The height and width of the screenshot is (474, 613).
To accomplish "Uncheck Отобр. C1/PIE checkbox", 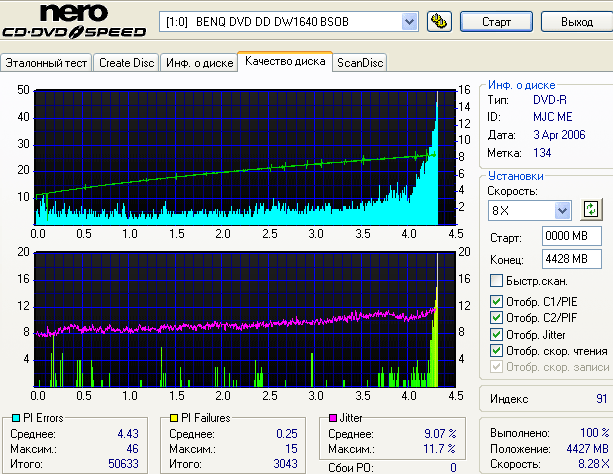I will pos(496,302).
